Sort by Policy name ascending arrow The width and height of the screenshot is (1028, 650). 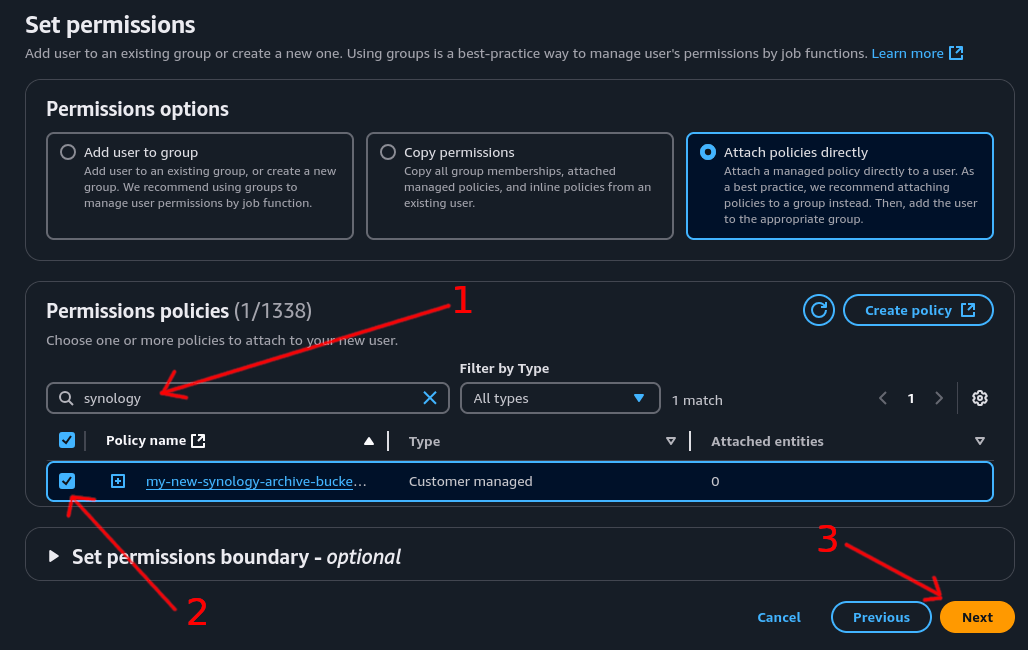click(x=369, y=441)
